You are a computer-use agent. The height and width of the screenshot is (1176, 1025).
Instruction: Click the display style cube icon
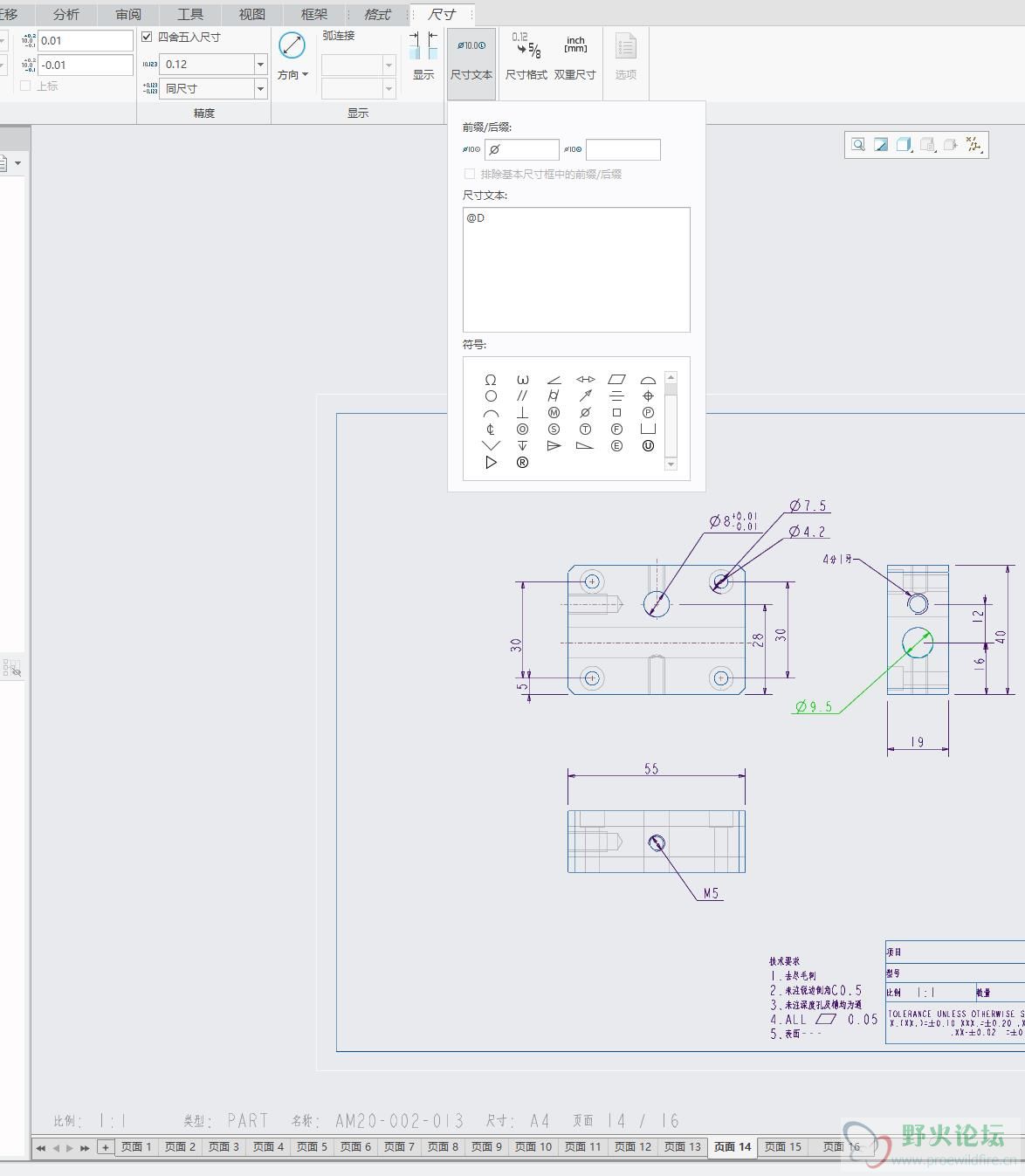point(905,145)
